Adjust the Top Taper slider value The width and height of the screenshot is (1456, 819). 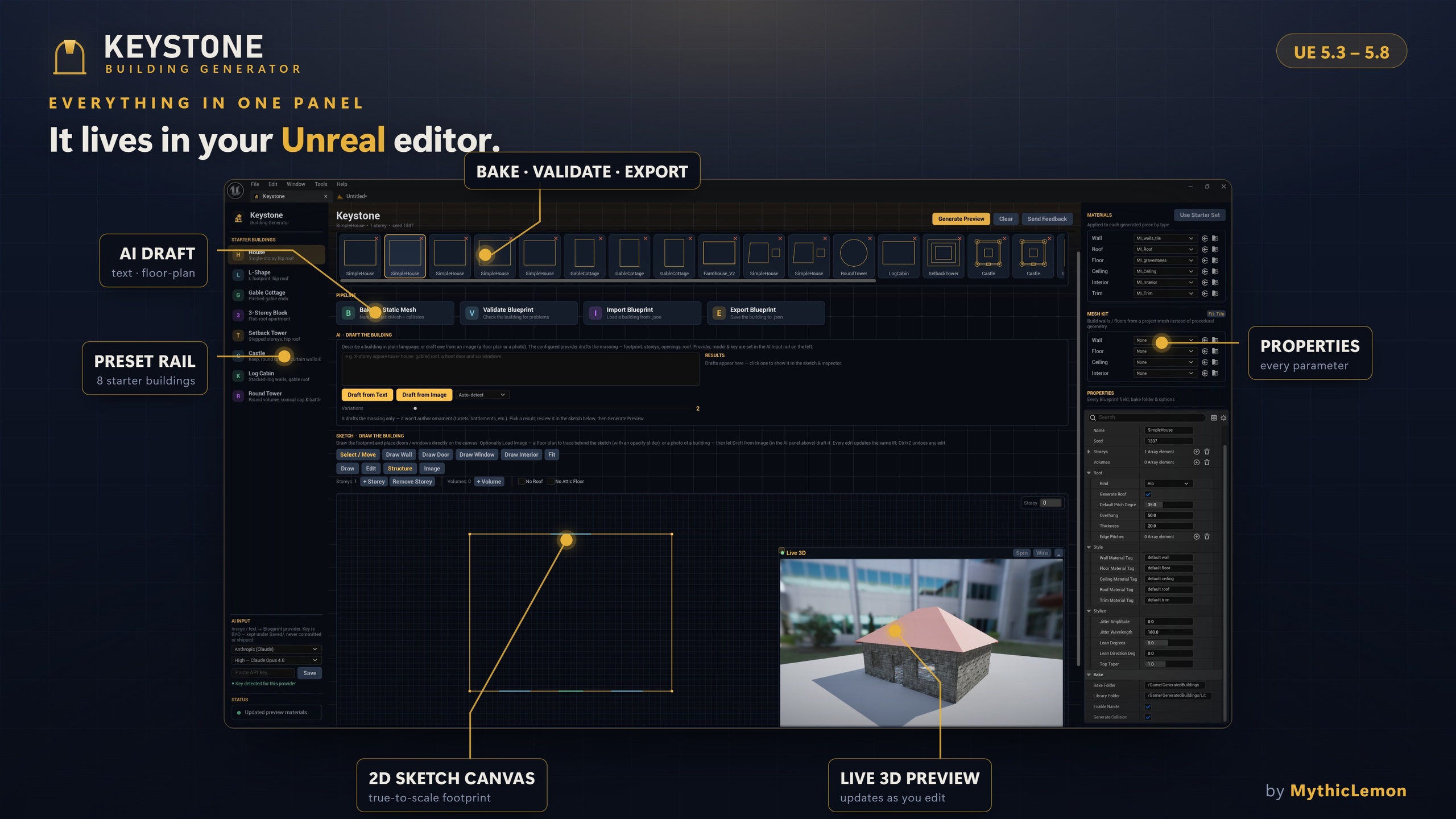click(x=1168, y=664)
